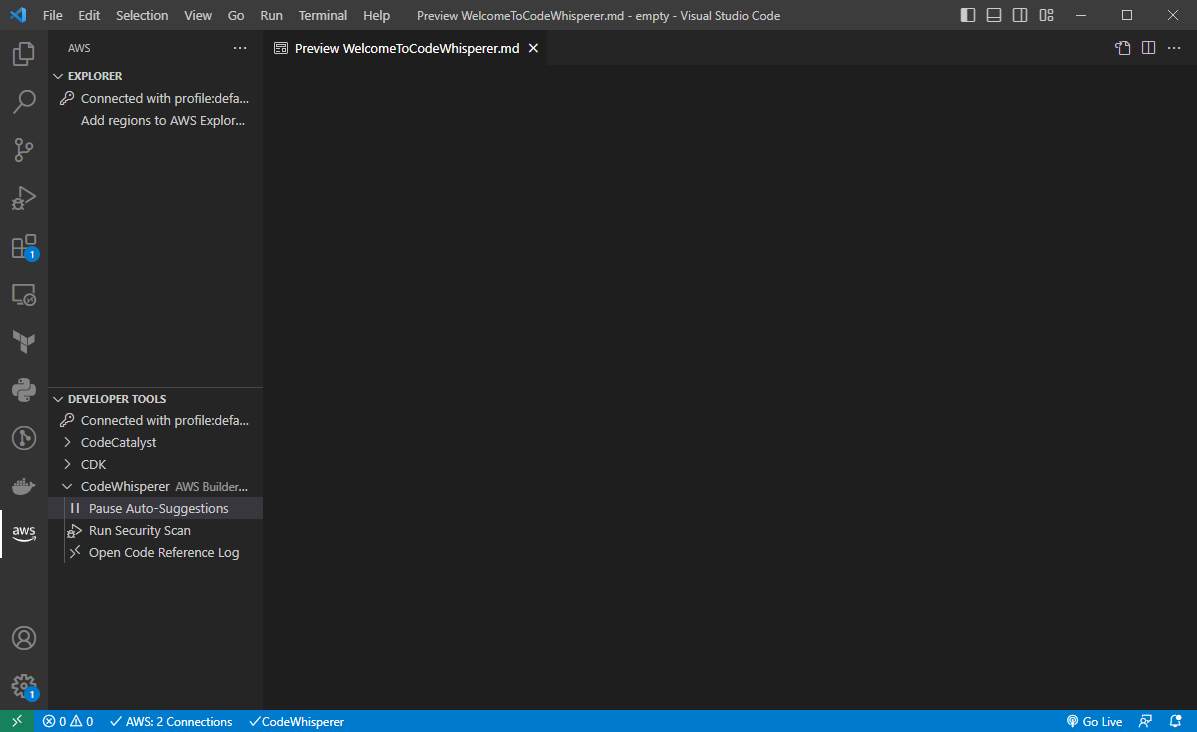This screenshot has height=732, width=1197.
Task: Click the Visual Studio Code logo icon
Action: click(18, 15)
